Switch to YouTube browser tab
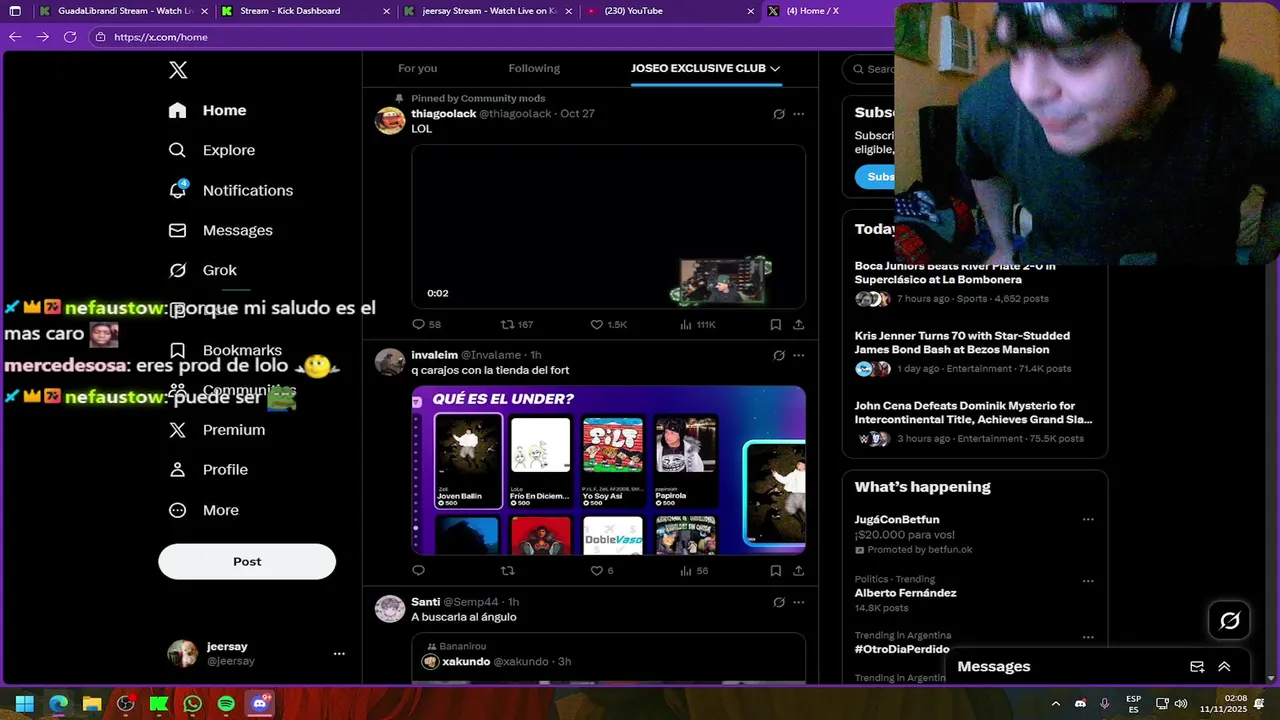Viewport: 1280px width, 720px height. pos(669,11)
